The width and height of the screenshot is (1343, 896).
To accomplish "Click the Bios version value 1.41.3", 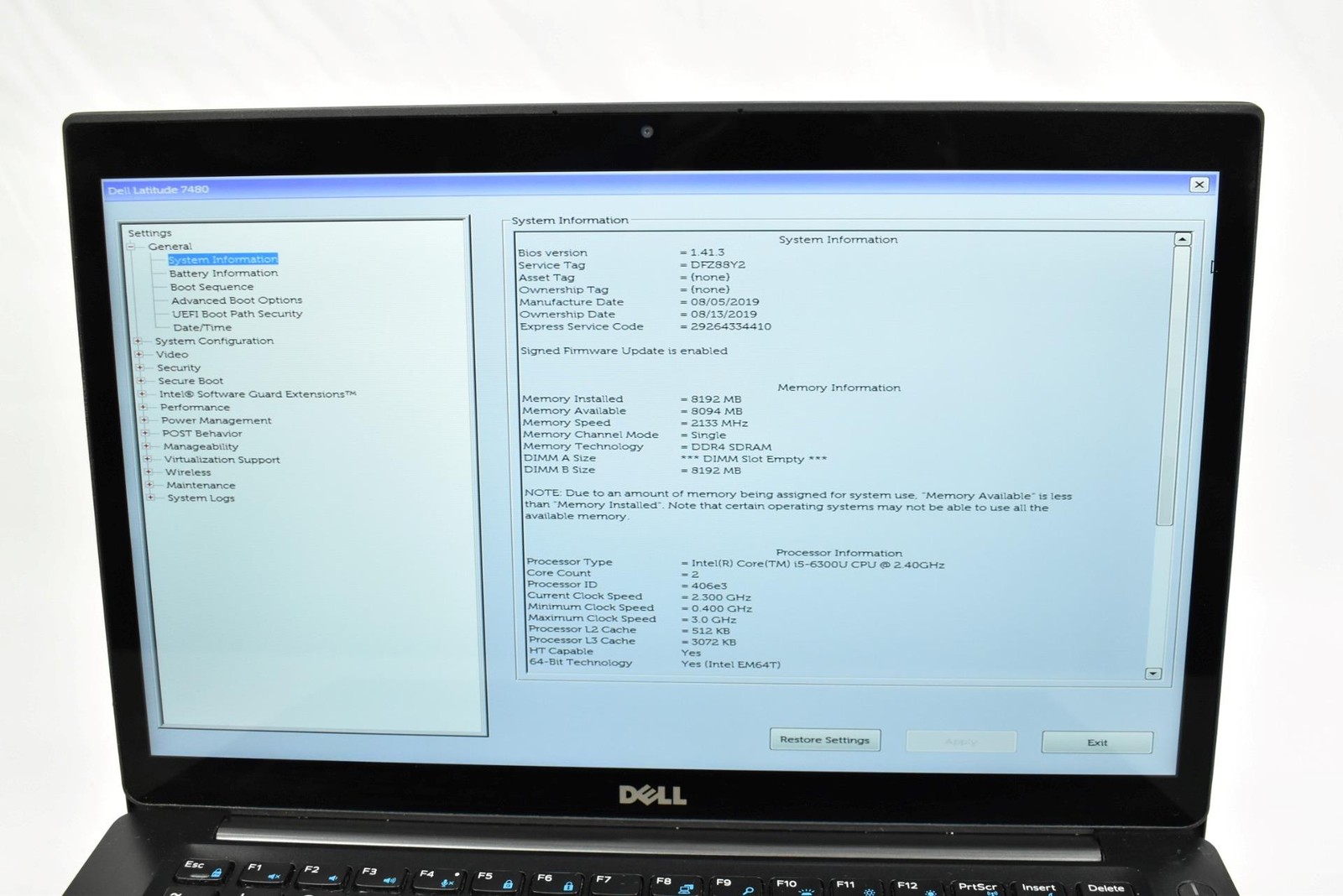I will tap(707, 252).
